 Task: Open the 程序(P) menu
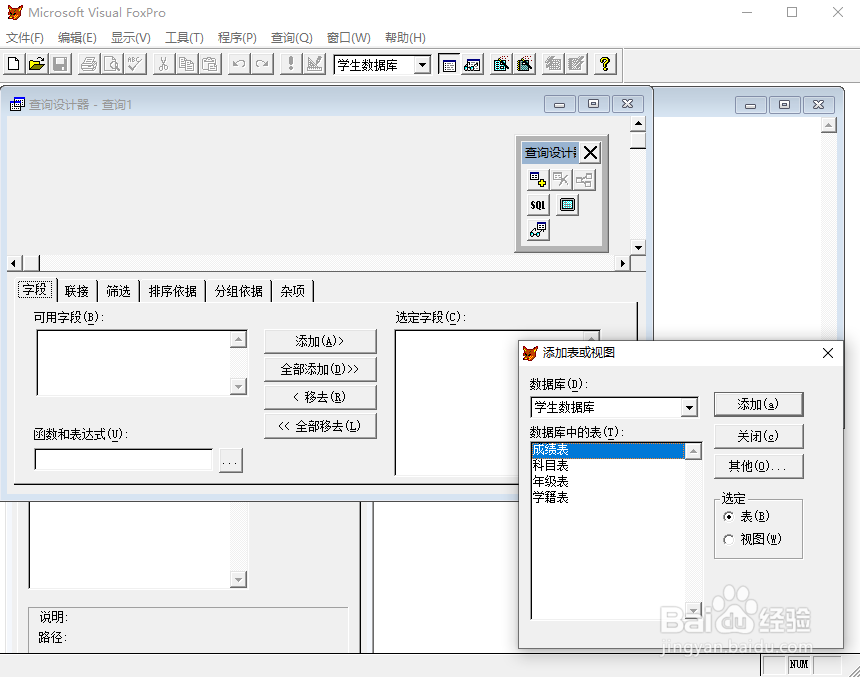237,38
